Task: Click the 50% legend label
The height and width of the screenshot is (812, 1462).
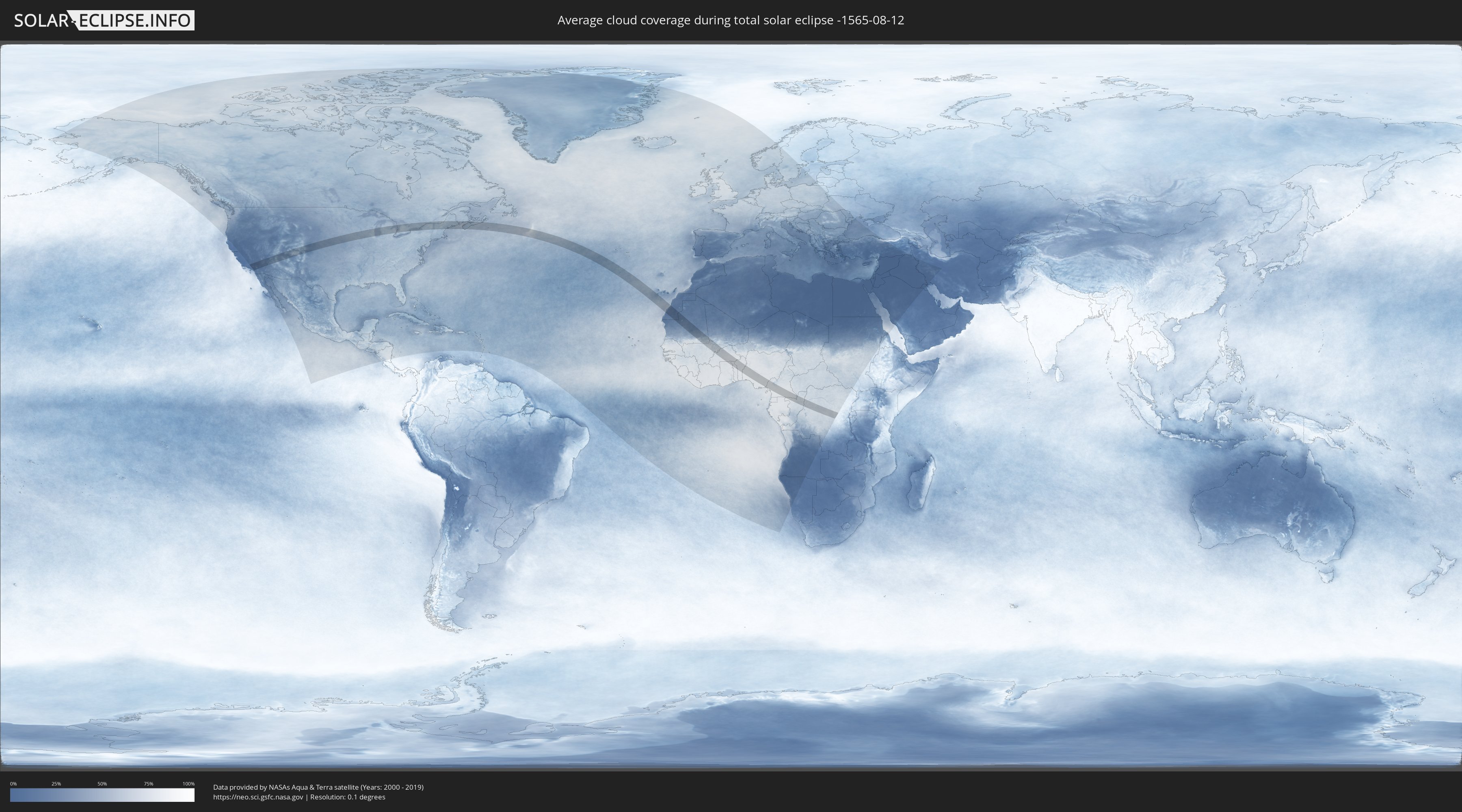Action: [x=102, y=784]
